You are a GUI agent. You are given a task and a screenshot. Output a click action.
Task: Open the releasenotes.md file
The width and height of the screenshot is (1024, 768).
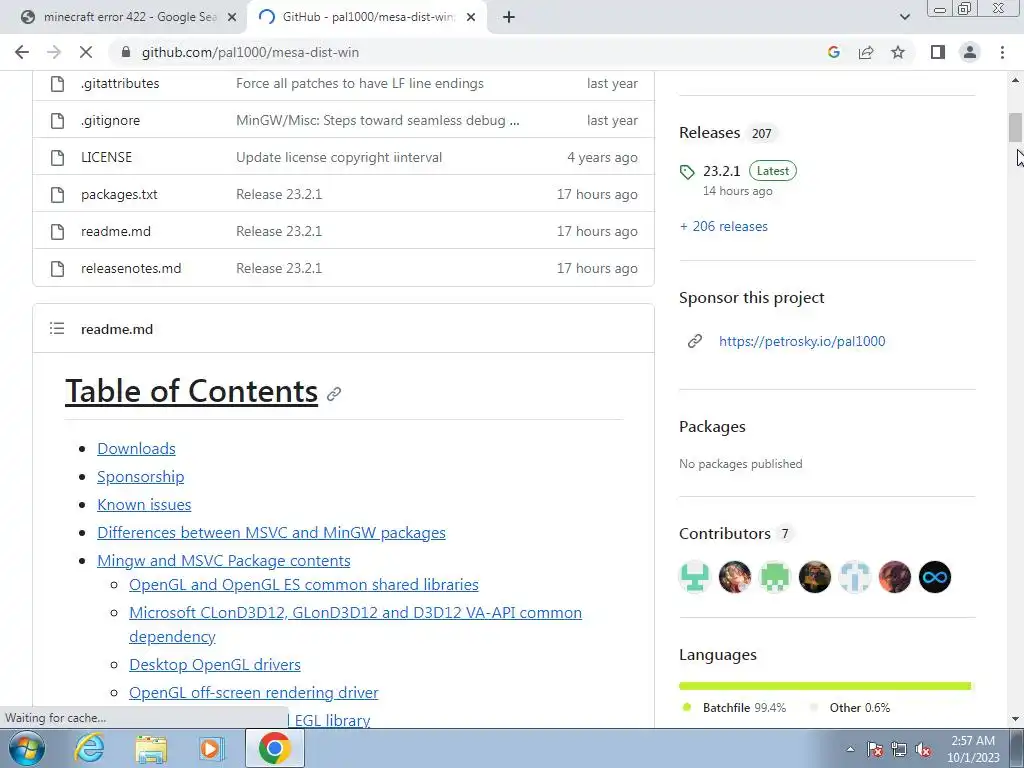click(131, 268)
